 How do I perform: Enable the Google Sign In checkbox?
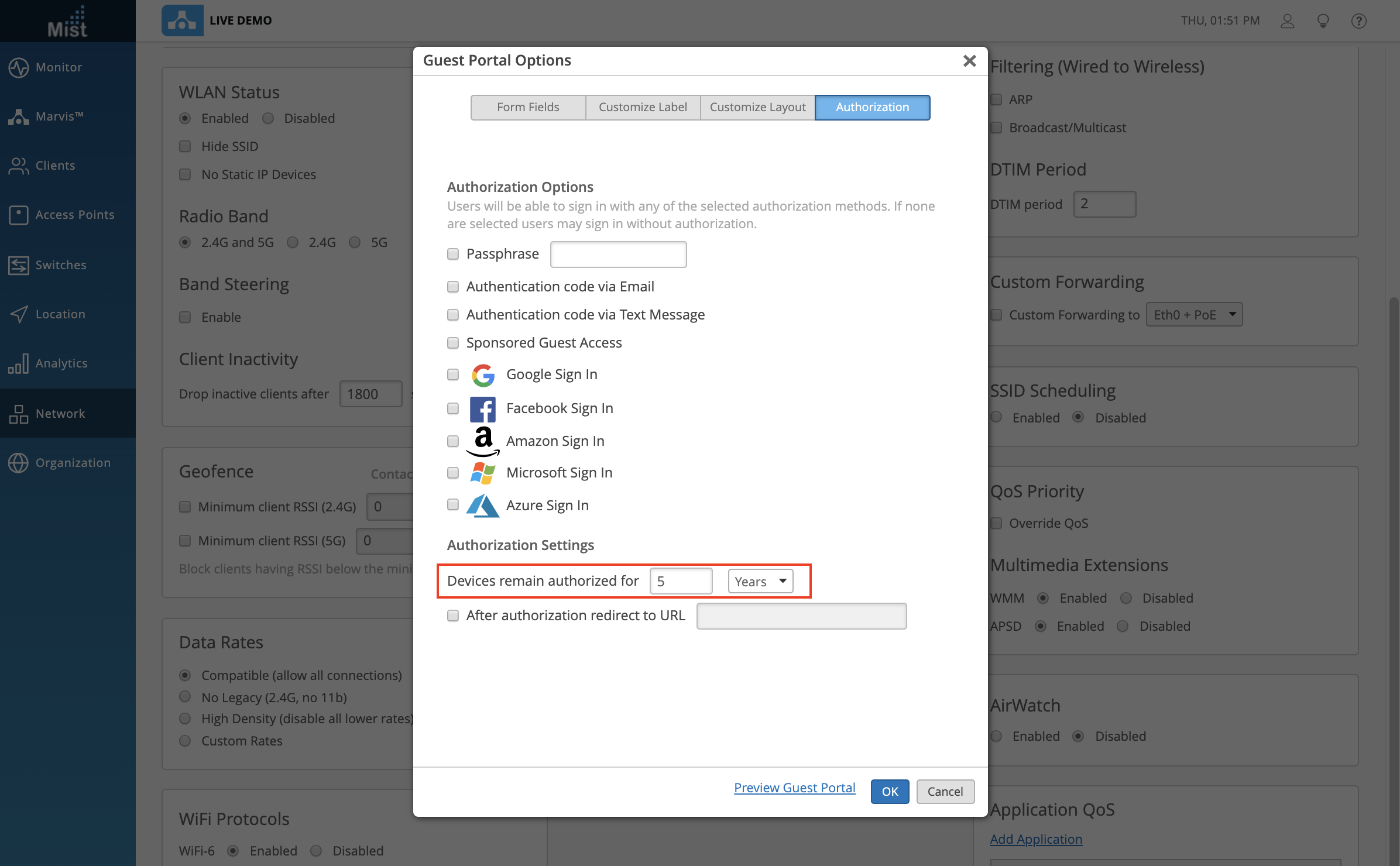(453, 374)
